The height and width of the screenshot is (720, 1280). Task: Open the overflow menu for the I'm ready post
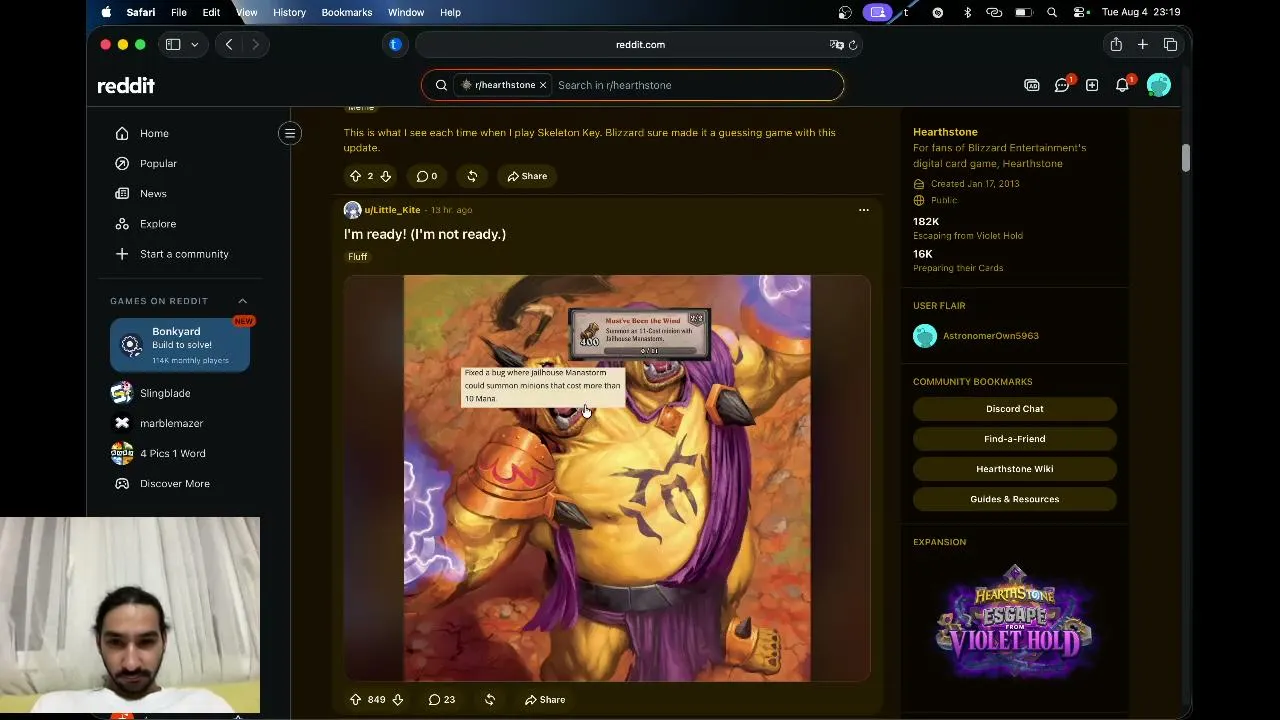tap(864, 210)
